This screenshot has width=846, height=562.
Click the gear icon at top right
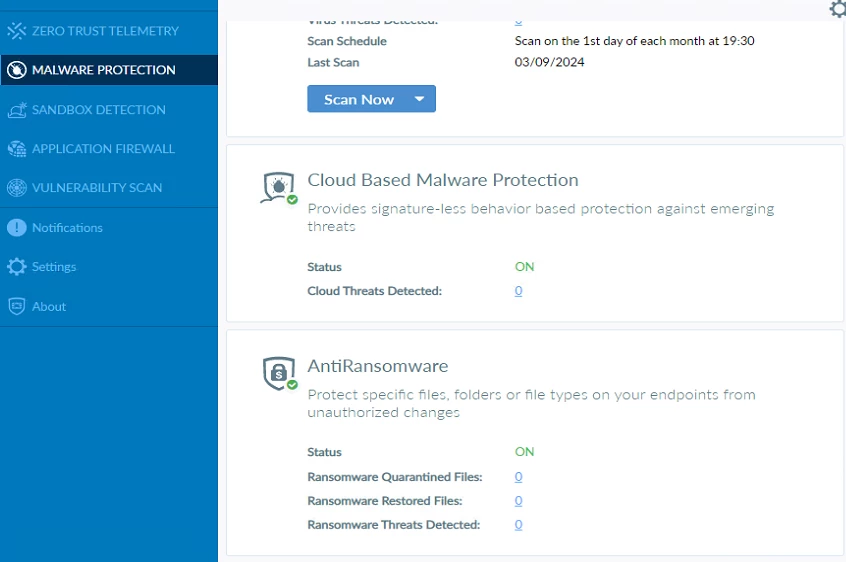point(838,8)
